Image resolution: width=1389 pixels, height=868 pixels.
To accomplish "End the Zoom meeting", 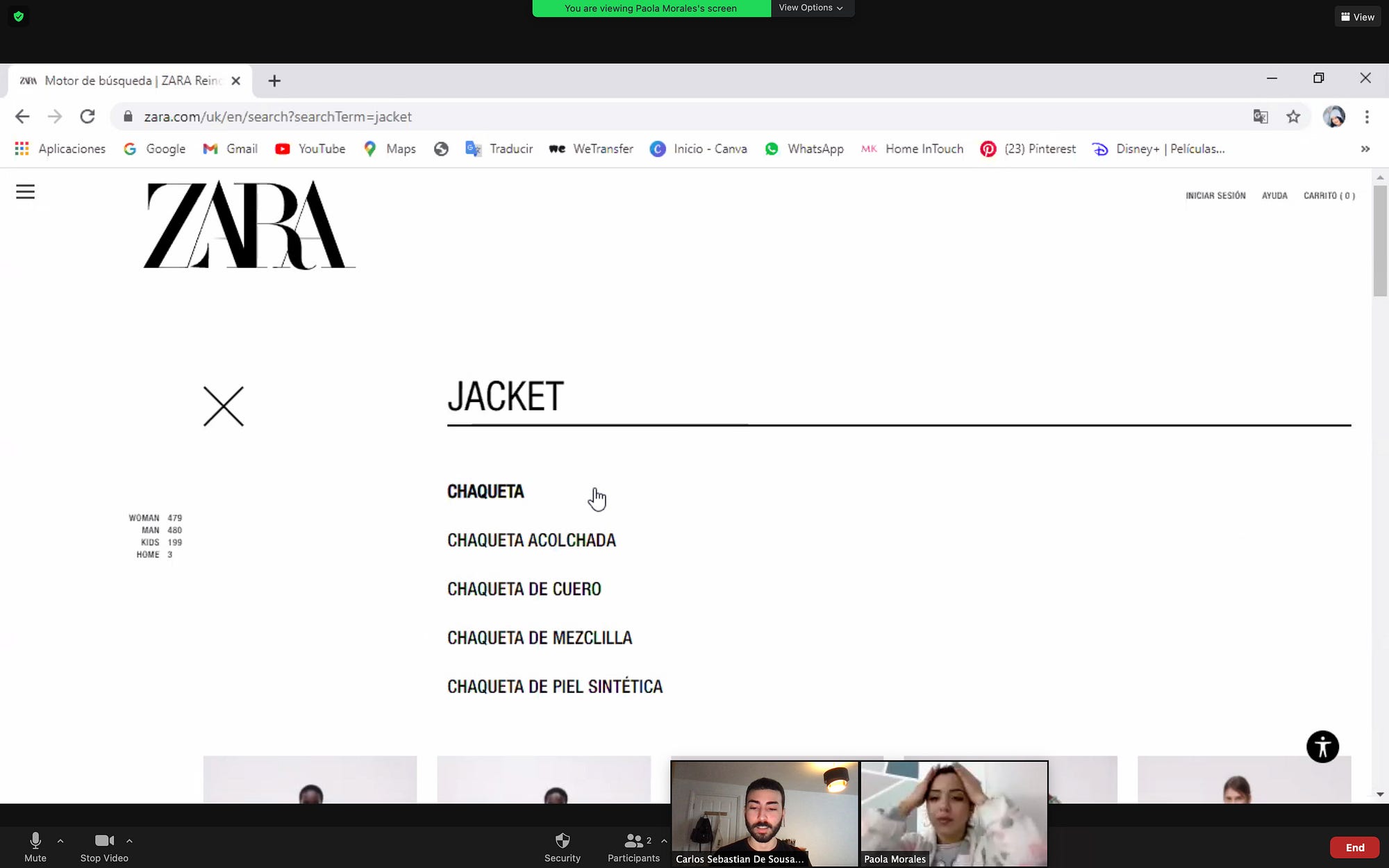I will (1355, 847).
